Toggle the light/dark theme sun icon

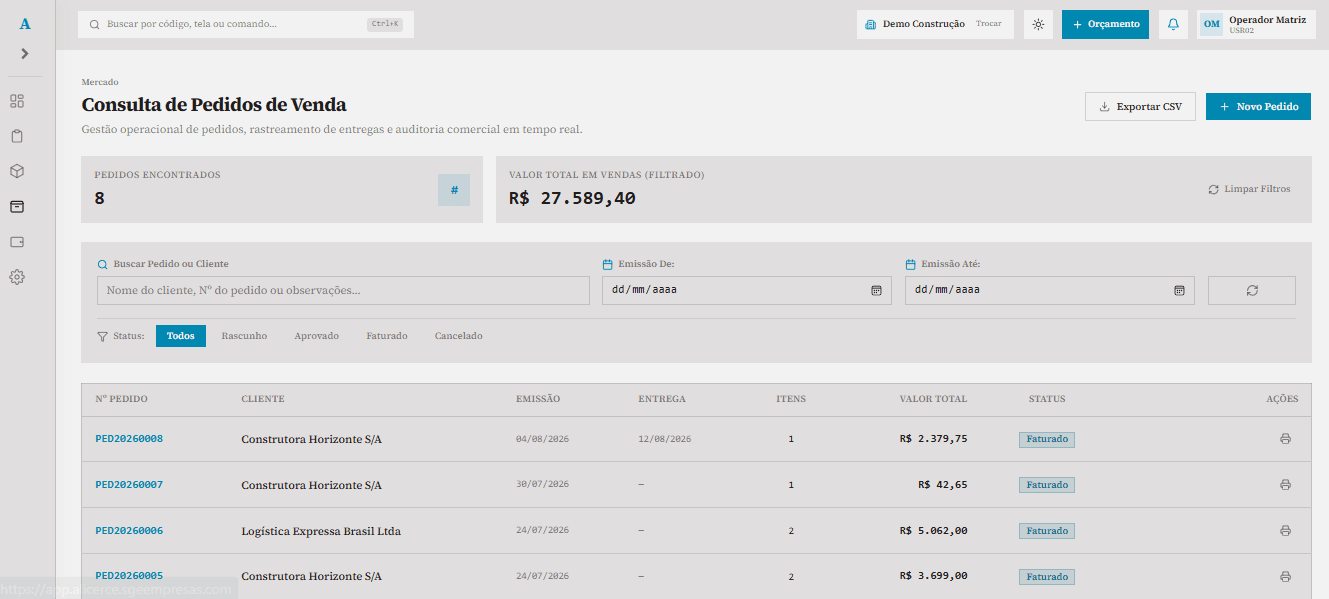(1038, 24)
